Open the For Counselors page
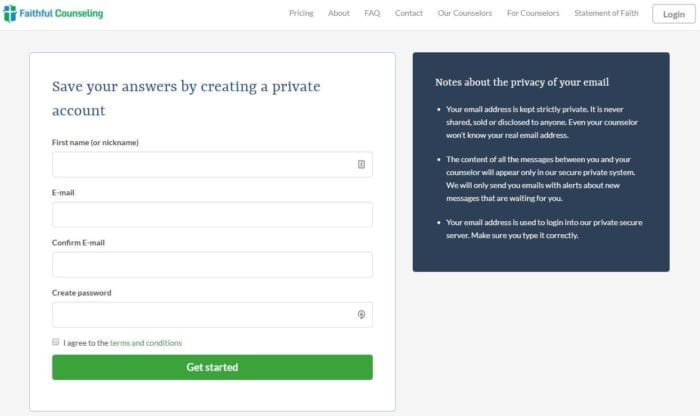The height and width of the screenshot is (416, 700). pyautogui.click(x=533, y=13)
